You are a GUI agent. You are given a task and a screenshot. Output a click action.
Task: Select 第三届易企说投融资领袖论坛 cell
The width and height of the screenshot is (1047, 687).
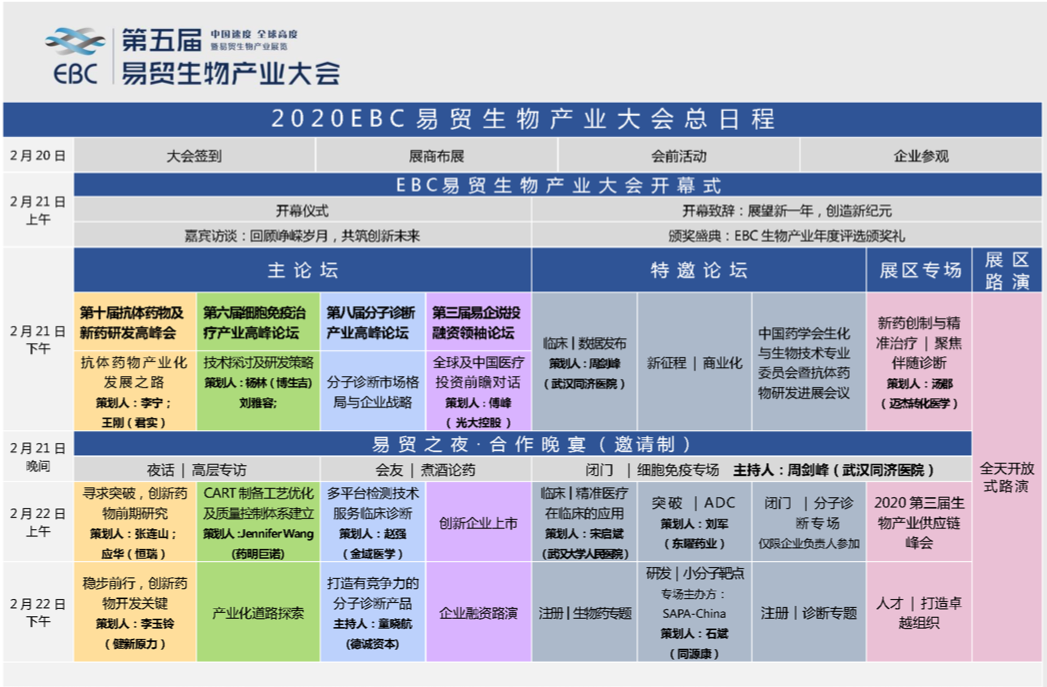coord(478,322)
